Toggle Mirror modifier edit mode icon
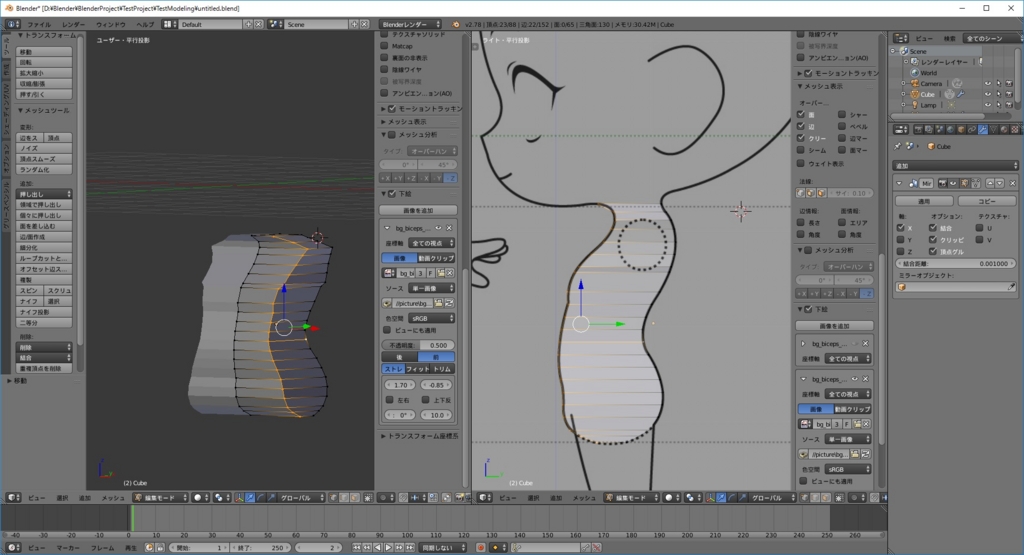The width and height of the screenshot is (1024, 555). click(965, 183)
